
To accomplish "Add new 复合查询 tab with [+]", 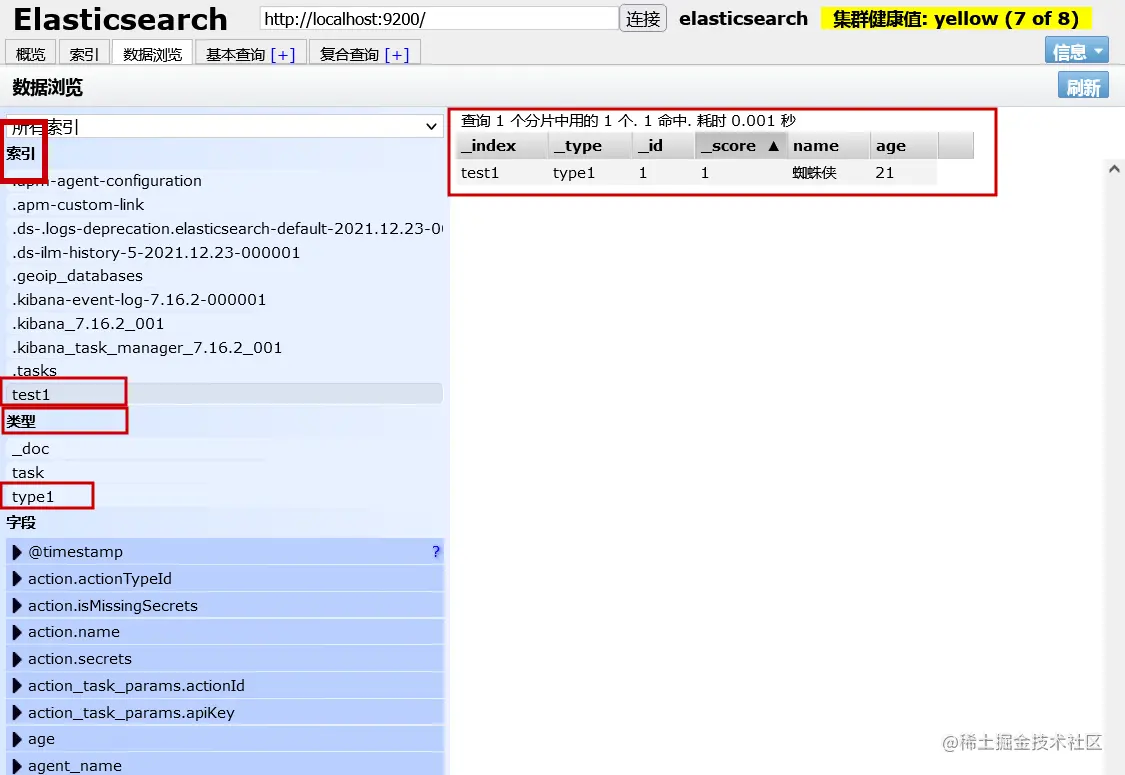I will 397,55.
